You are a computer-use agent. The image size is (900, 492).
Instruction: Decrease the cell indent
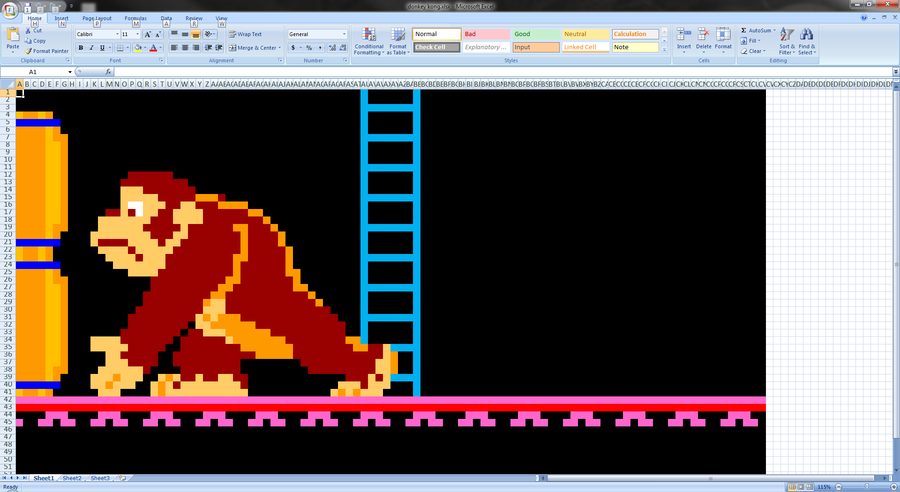pyautogui.click(x=208, y=48)
